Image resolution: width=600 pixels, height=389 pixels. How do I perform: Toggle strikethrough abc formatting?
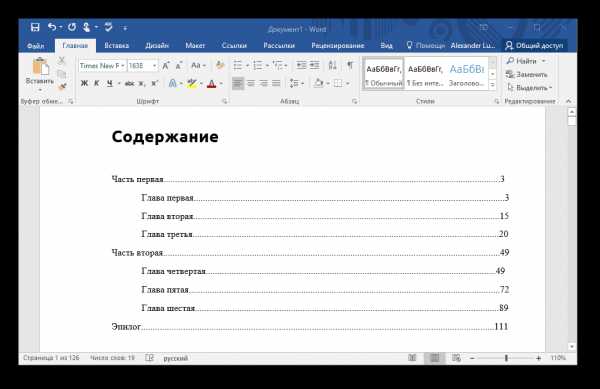tap(129, 83)
